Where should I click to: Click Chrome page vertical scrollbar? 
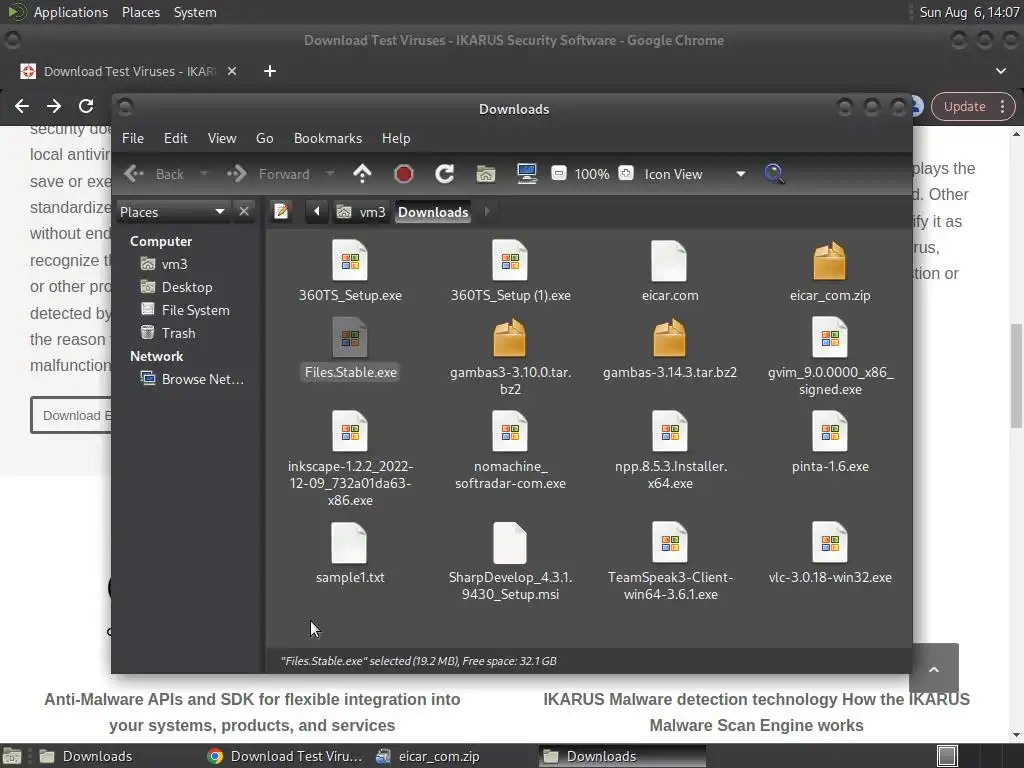pos(1016,376)
